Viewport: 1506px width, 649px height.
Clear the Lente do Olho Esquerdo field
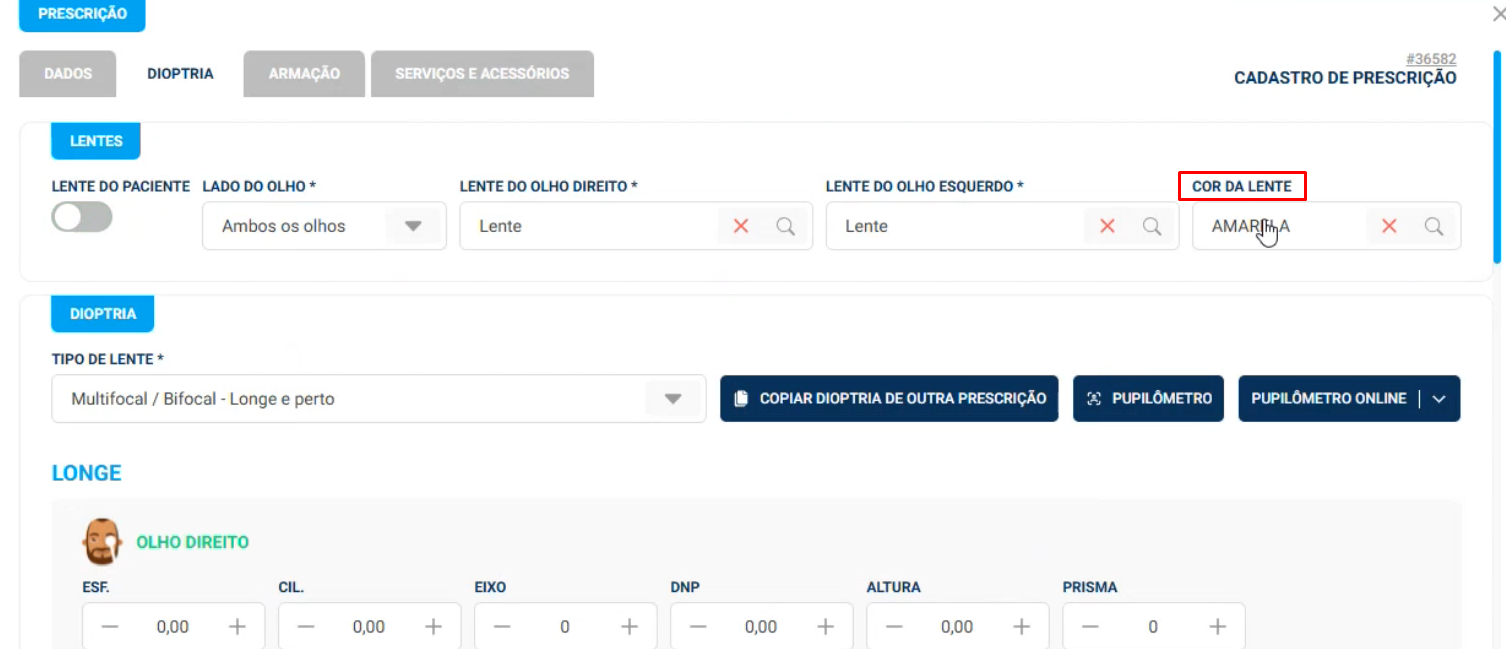pos(1107,227)
